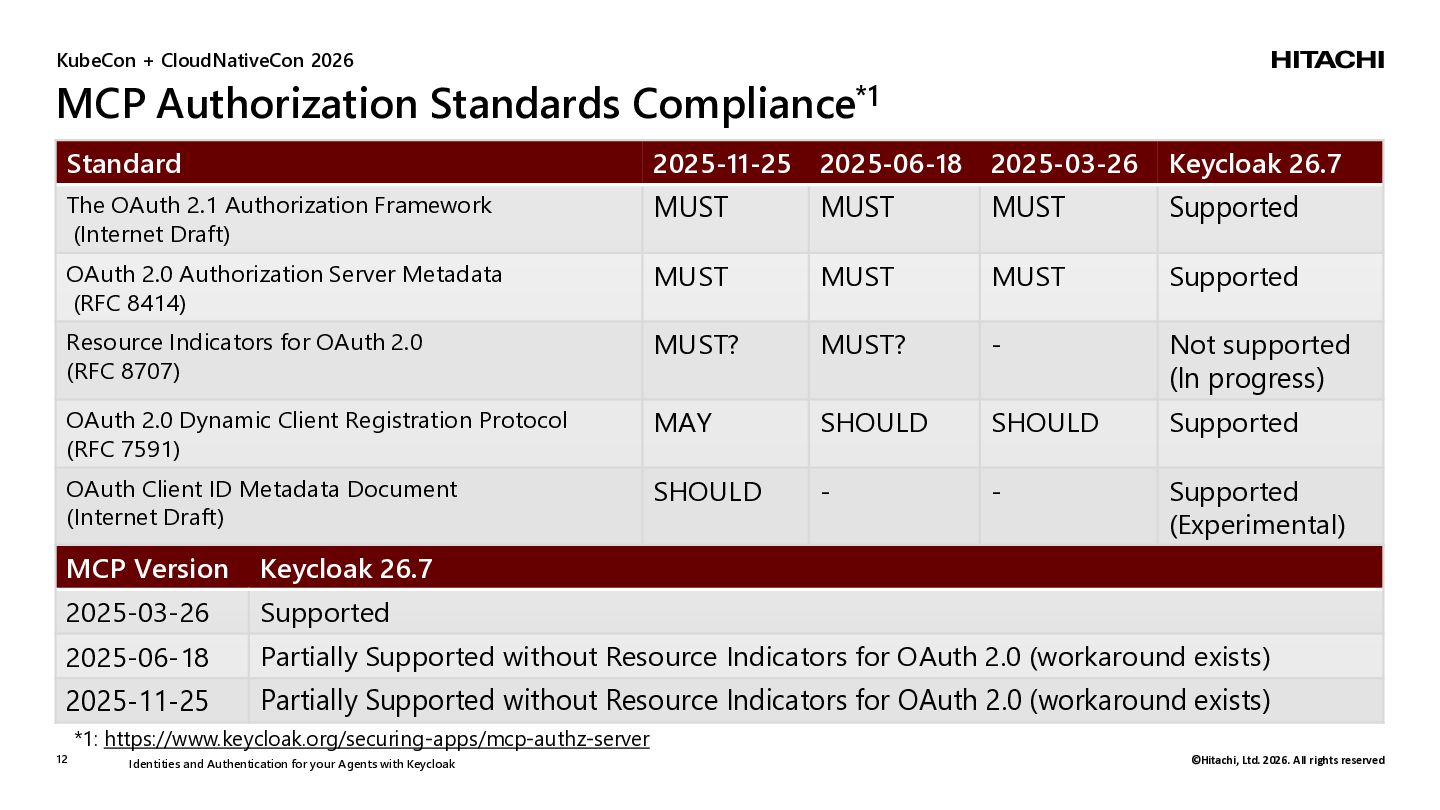Select MUST for Server Metadata under 2025-11-25
Viewport: 1440px width, 810px height.
click(691, 277)
